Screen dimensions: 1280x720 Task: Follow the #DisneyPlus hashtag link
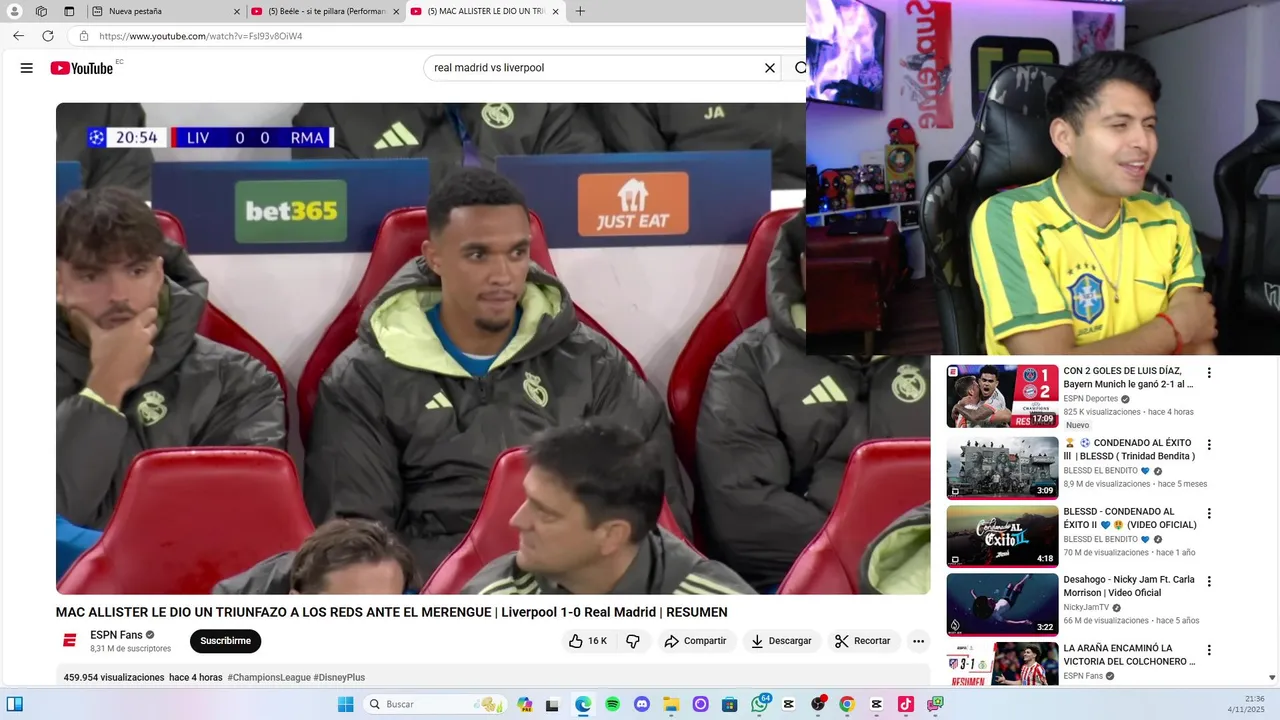(339, 677)
